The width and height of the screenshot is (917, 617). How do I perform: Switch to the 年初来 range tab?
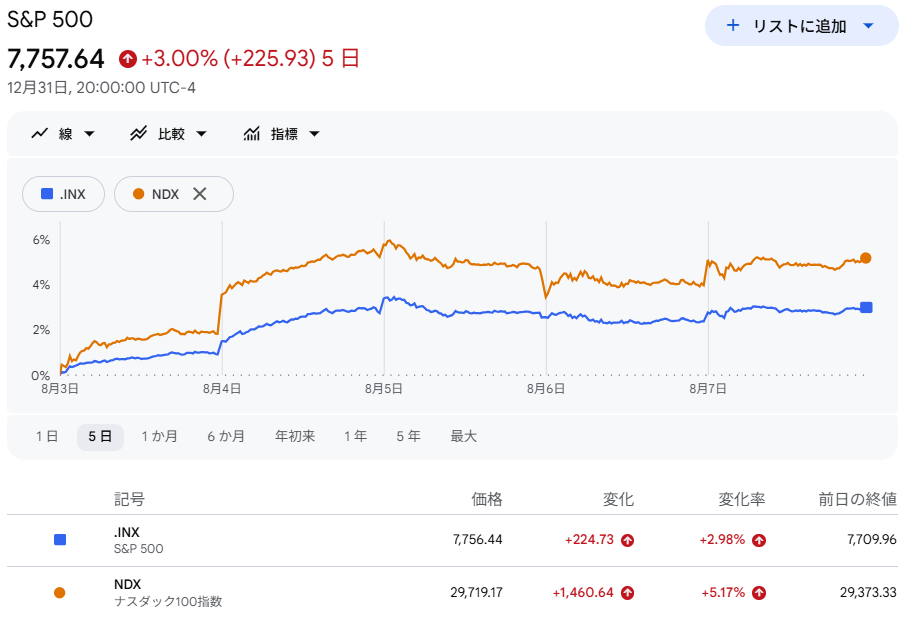295,436
